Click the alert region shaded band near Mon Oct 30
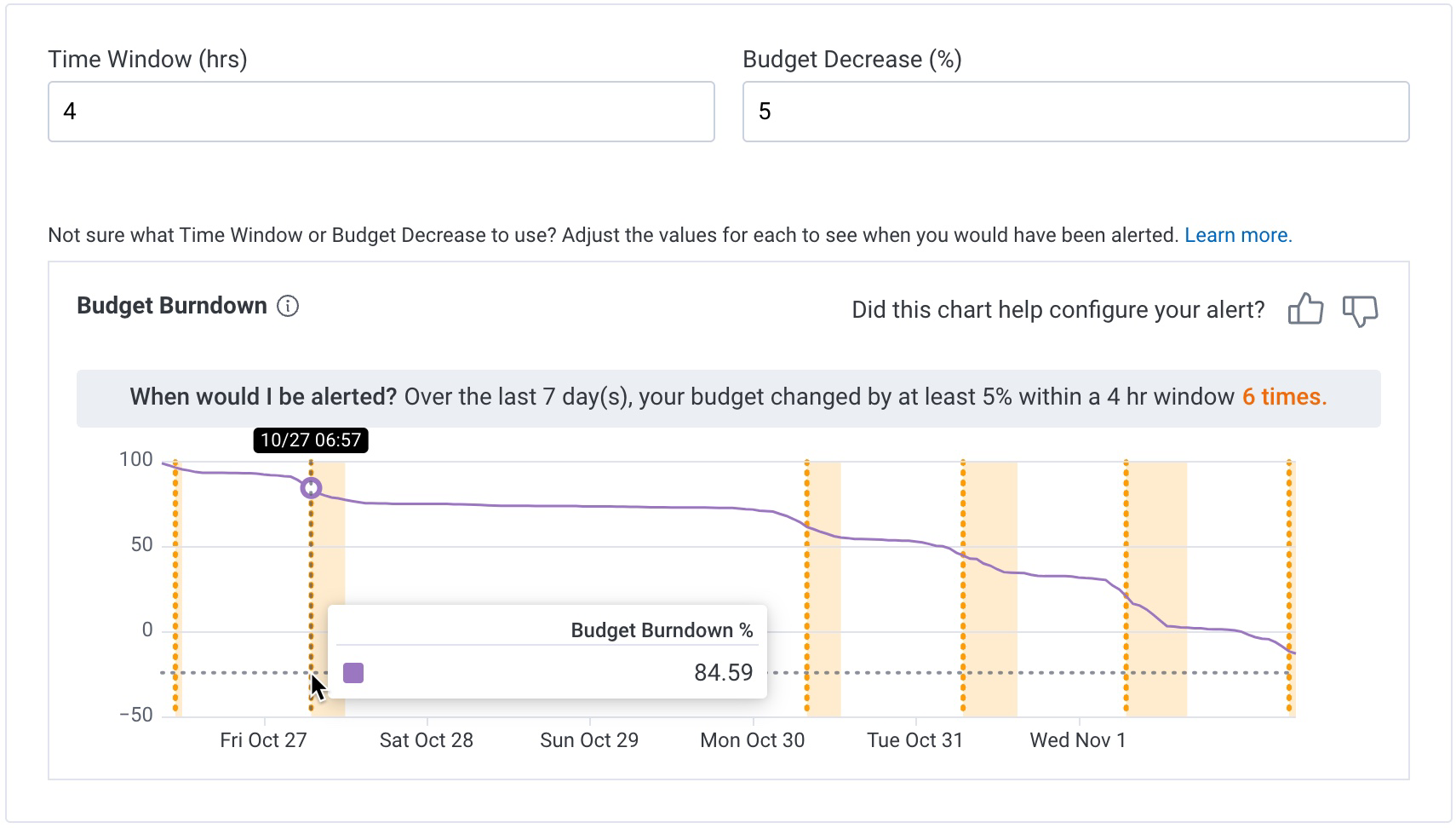This screenshot has height=828, width=1456. [823, 588]
